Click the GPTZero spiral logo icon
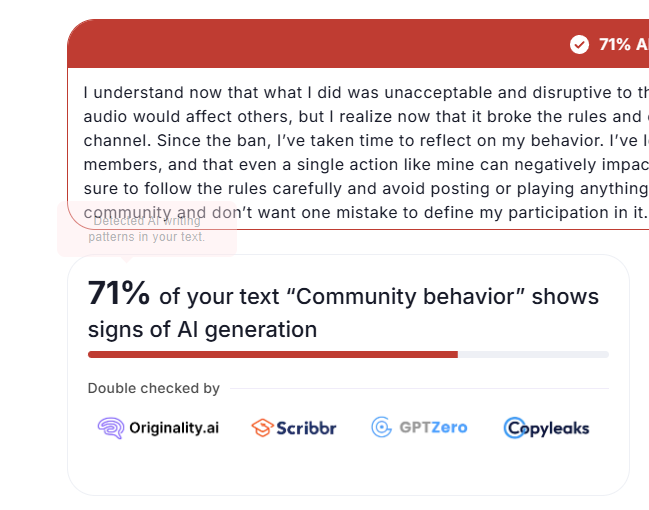The image size is (649, 510). click(x=381, y=427)
